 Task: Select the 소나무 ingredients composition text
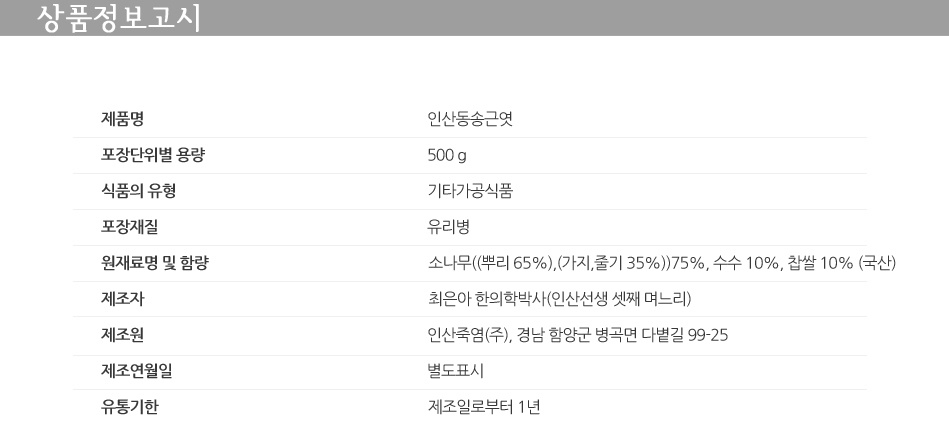[660, 263]
